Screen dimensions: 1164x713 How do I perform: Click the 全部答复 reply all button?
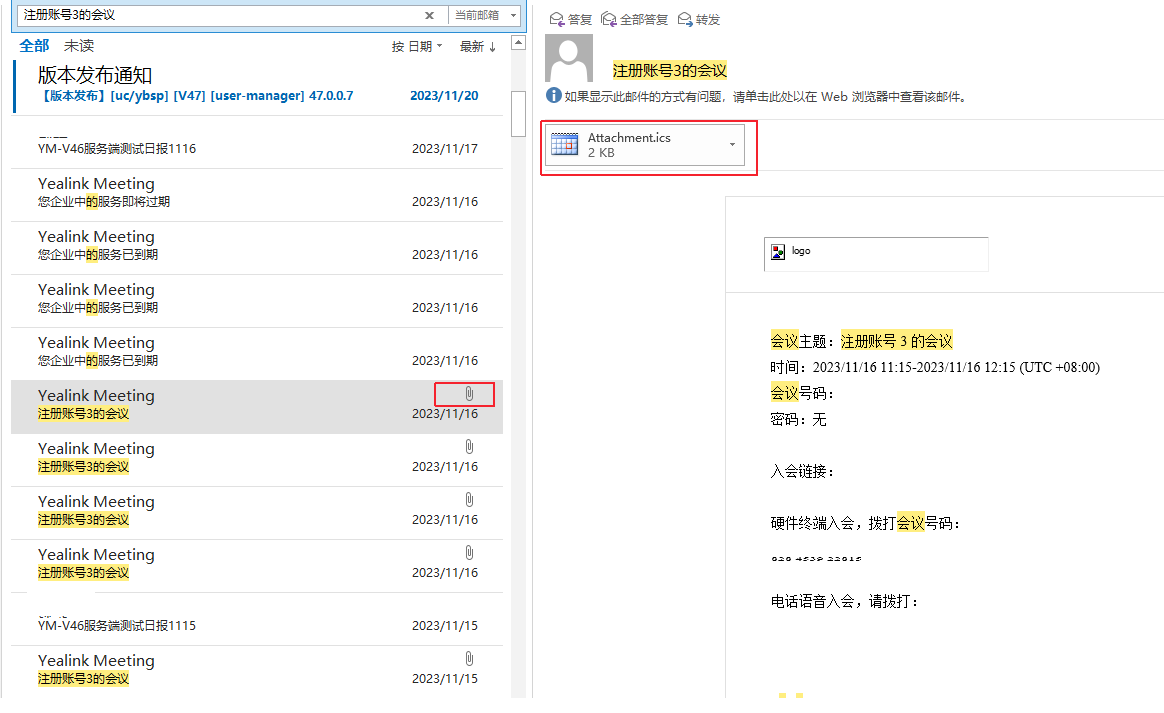635,19
